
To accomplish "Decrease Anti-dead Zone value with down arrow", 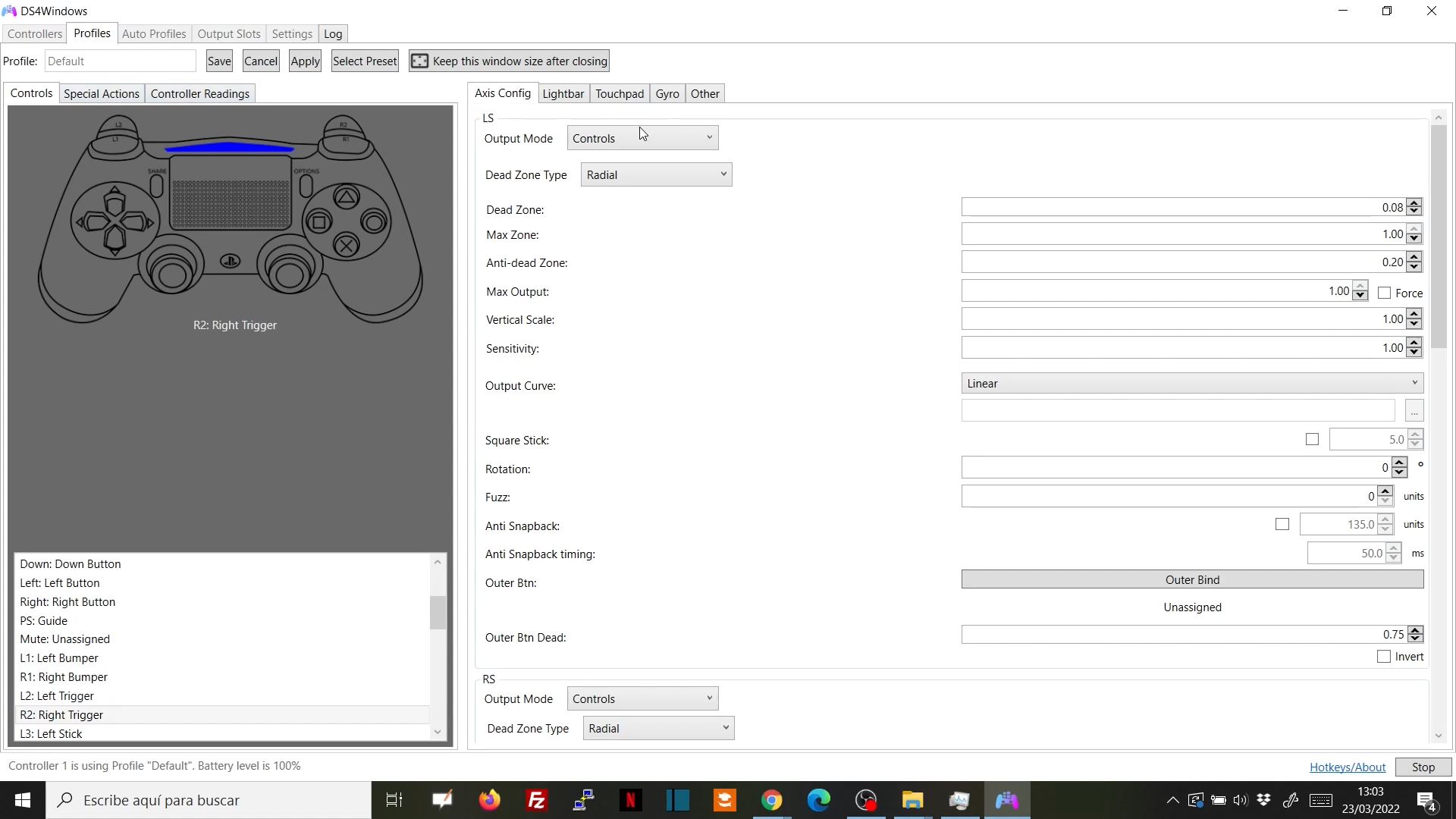I will [x=1414, y=266].
